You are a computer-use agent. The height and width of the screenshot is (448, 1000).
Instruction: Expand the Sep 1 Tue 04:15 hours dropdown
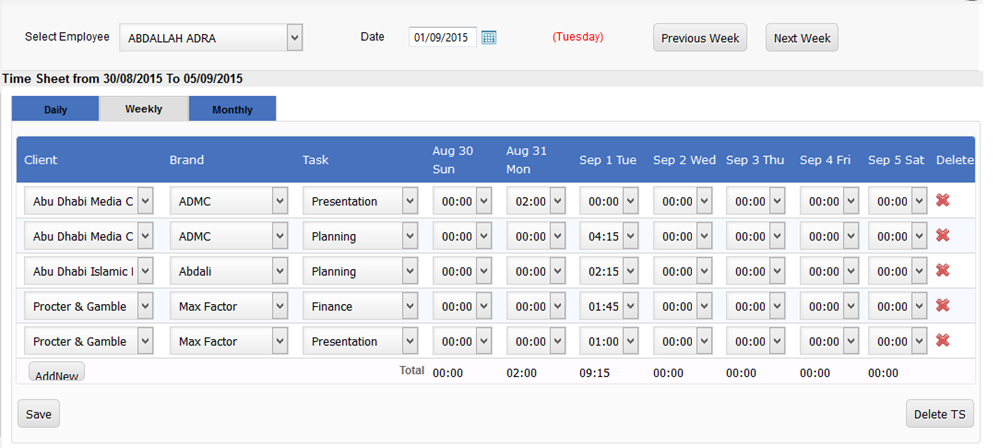pos(609,236)
